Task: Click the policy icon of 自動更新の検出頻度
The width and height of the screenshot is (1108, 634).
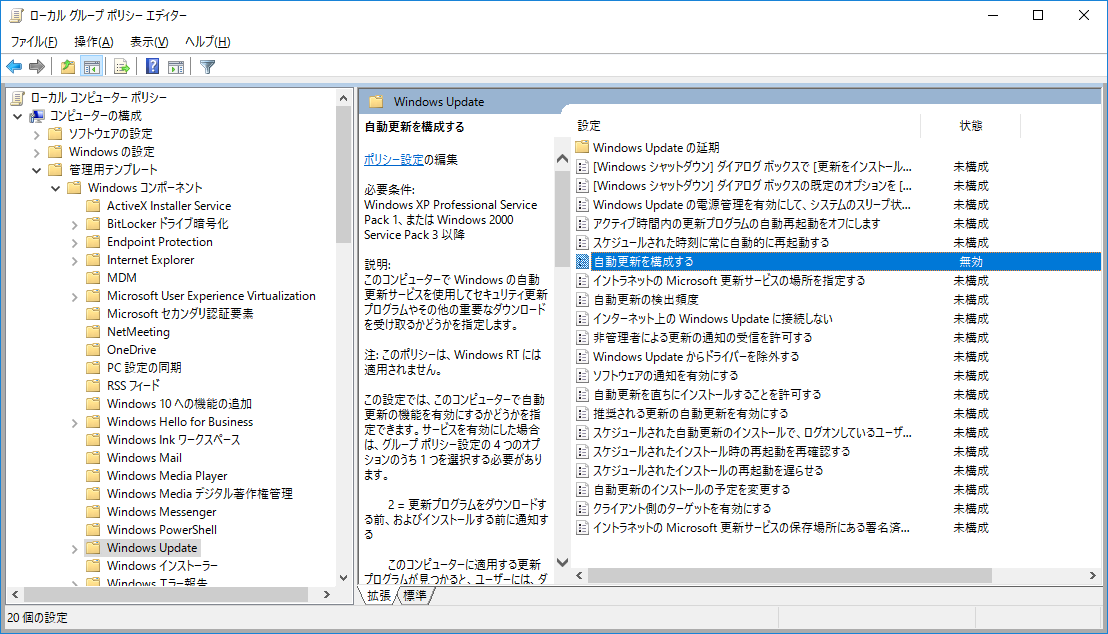Action: tap(582, 300)
